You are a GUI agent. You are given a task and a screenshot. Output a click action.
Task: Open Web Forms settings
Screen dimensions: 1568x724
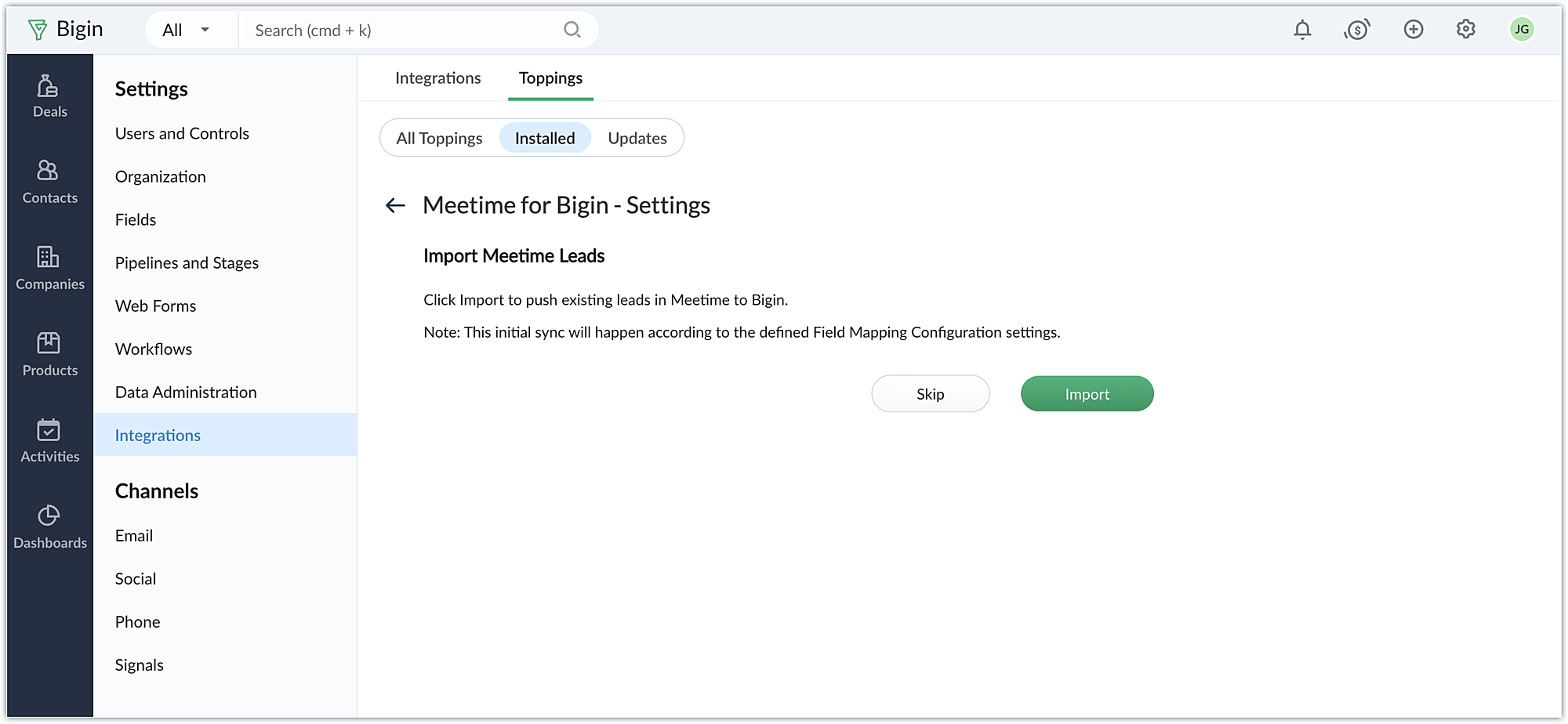click(x=155, y=306)
